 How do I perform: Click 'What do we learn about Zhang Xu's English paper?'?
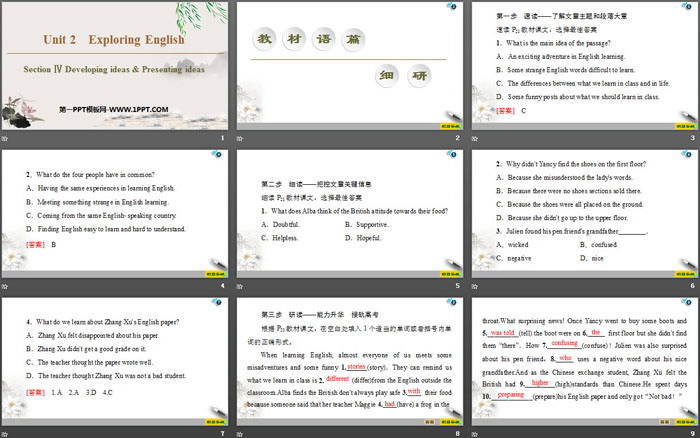(x=108, y=322)
